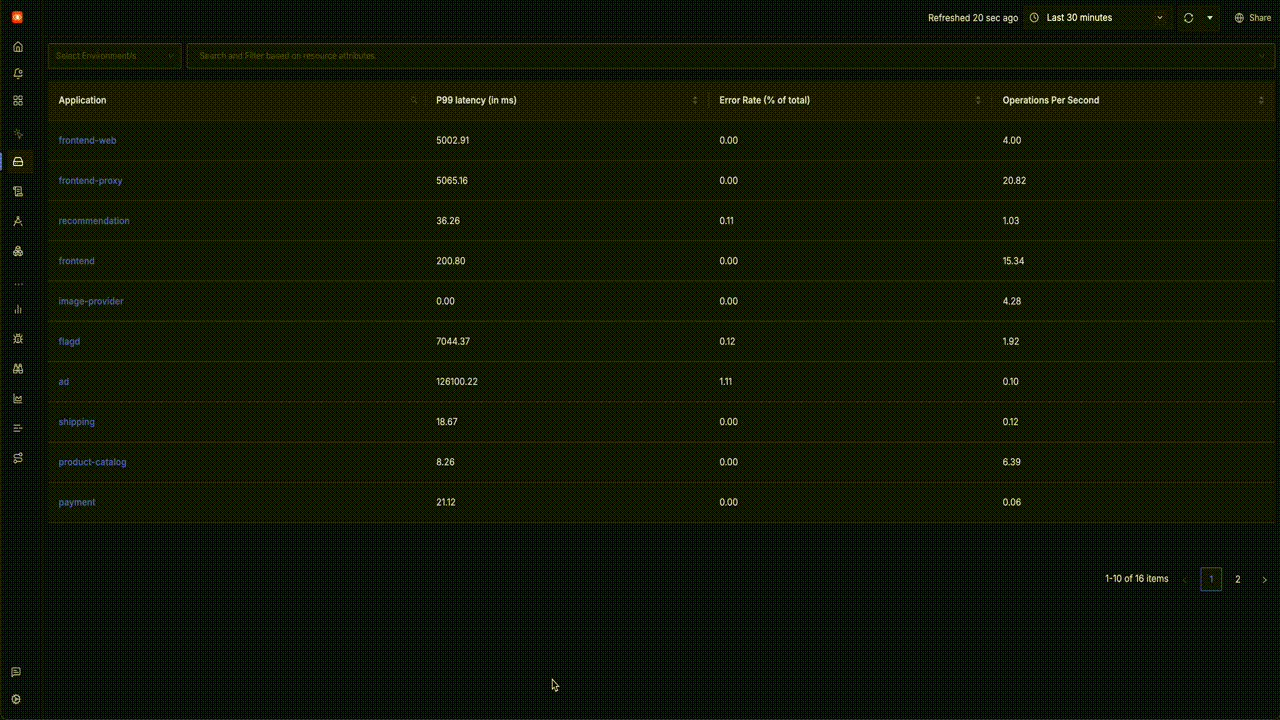1280x720 pixels.
Task: Click the search icon in the Application column header
Action: click(414, 101)
